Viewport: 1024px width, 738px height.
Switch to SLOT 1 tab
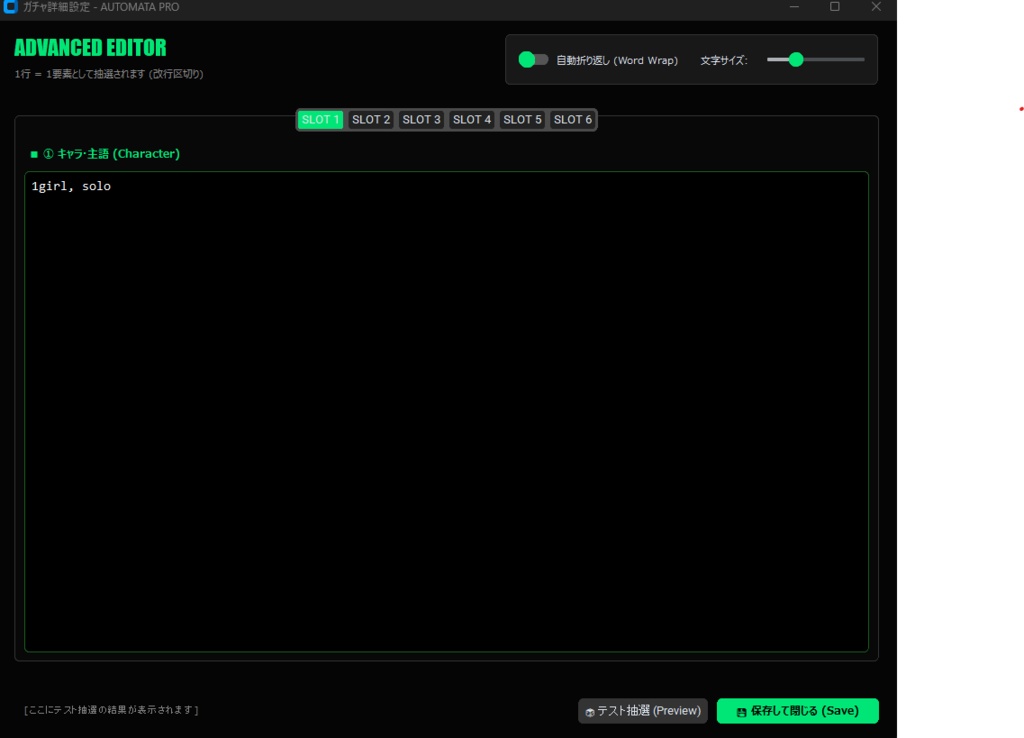pos(320,120)
